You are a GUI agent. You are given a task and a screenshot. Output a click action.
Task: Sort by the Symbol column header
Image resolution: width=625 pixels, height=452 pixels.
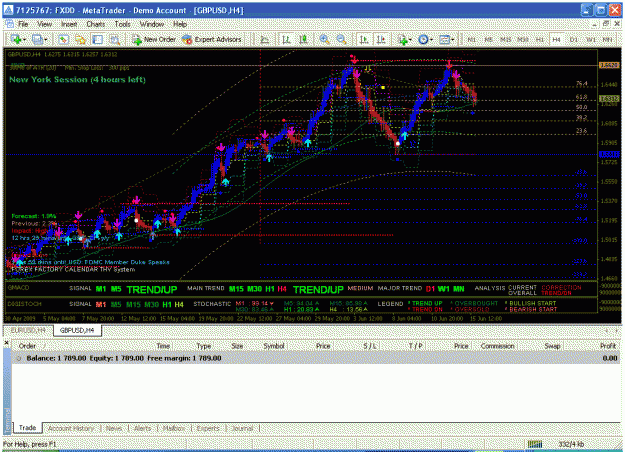[273, 346]
